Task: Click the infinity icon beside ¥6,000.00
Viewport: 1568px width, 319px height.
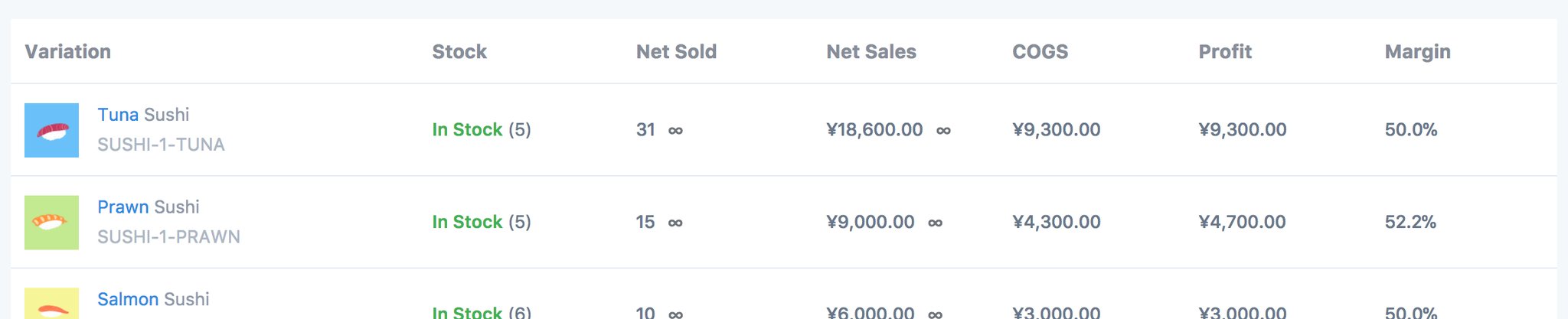Action: 935,314
